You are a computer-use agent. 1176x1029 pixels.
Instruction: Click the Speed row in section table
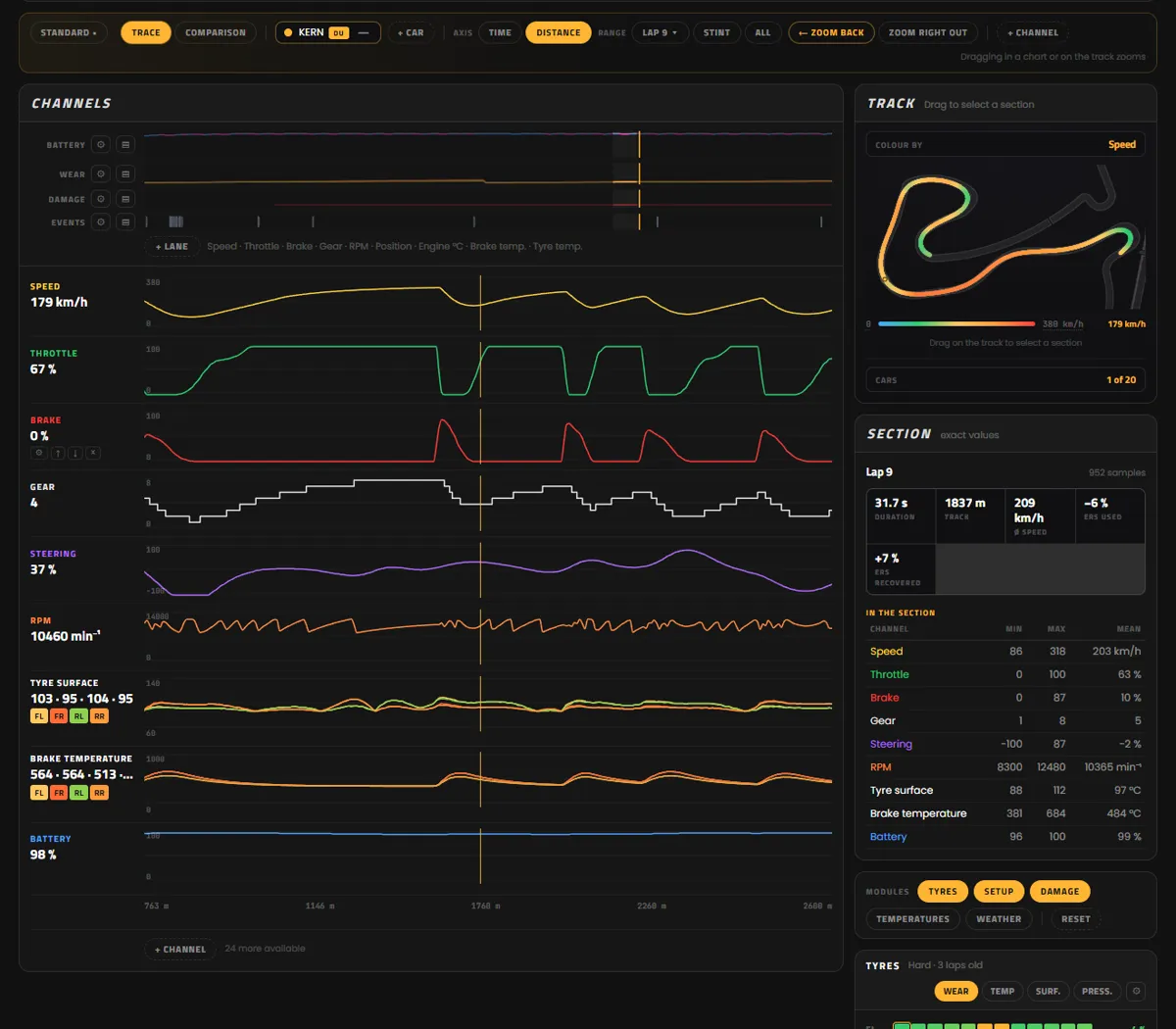(x=1005, y=651)
